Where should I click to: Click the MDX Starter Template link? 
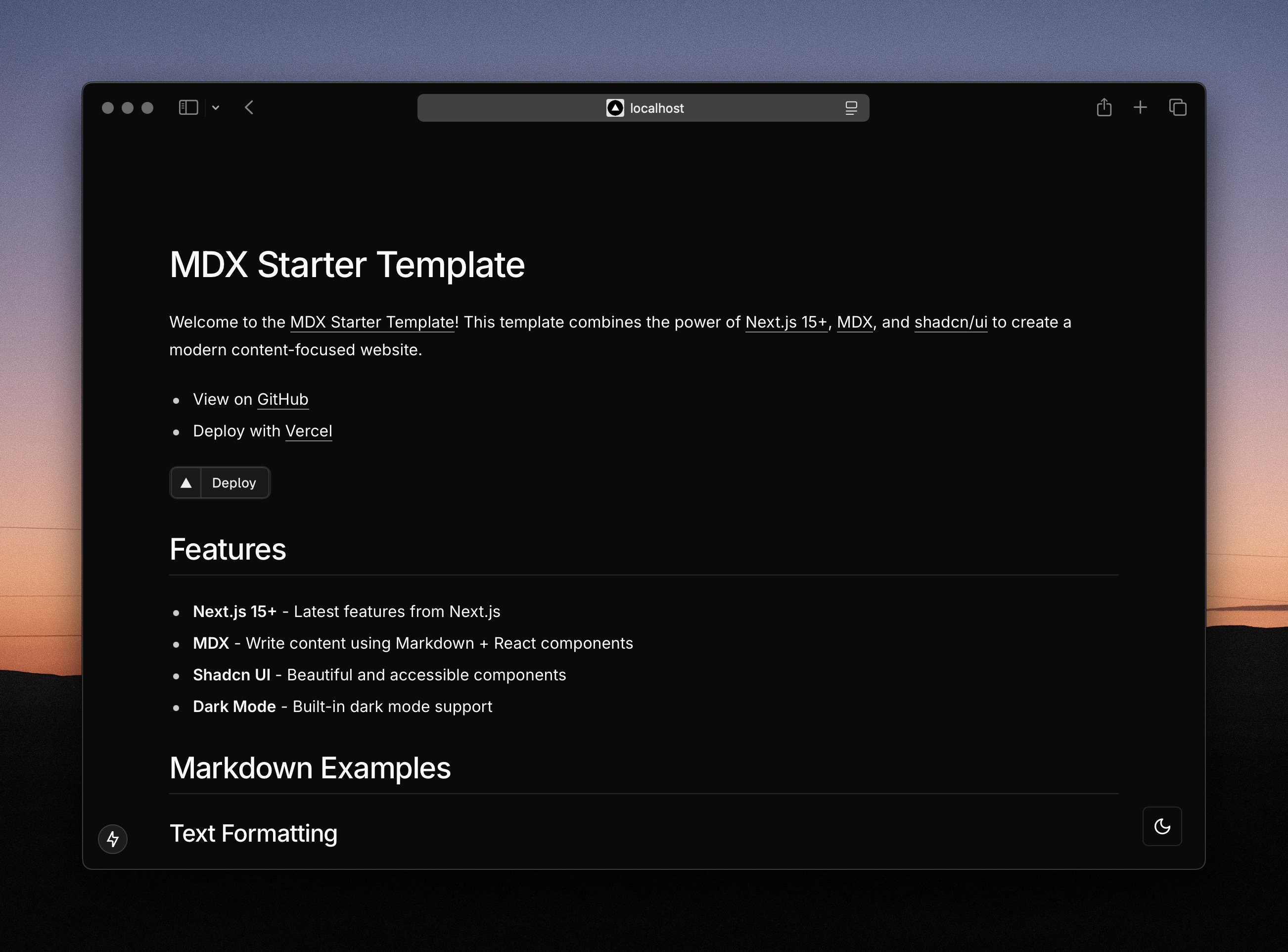pos(371,322)
